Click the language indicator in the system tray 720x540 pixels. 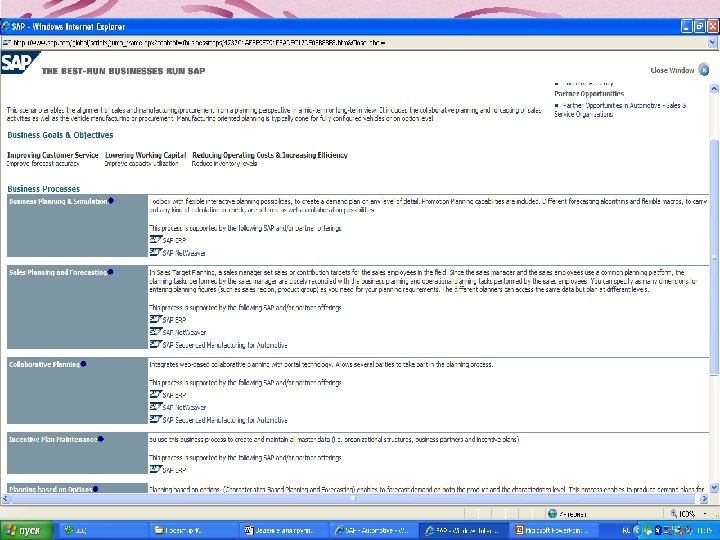[626, 530]
